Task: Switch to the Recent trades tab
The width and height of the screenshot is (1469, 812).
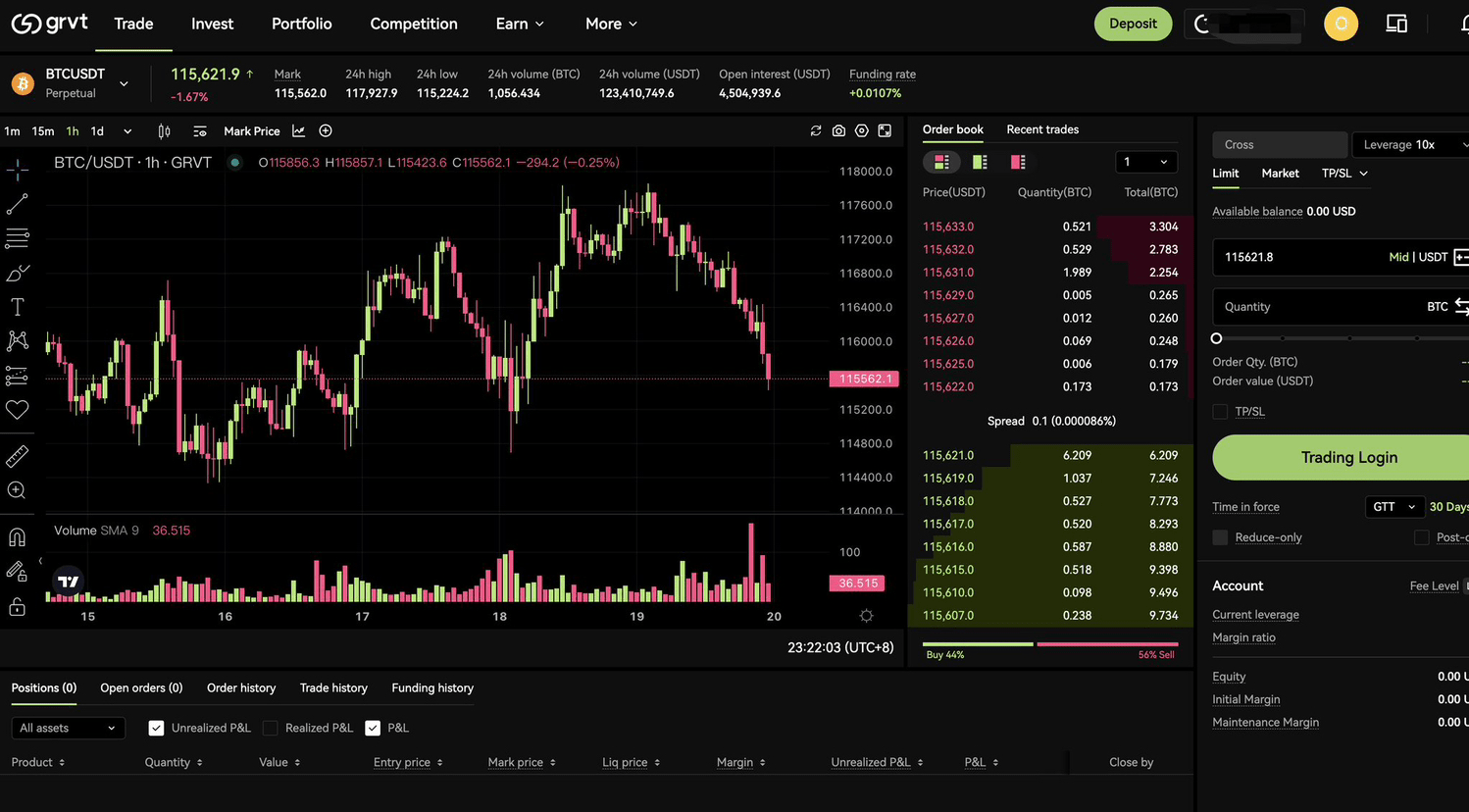Action: point(1042,129)
